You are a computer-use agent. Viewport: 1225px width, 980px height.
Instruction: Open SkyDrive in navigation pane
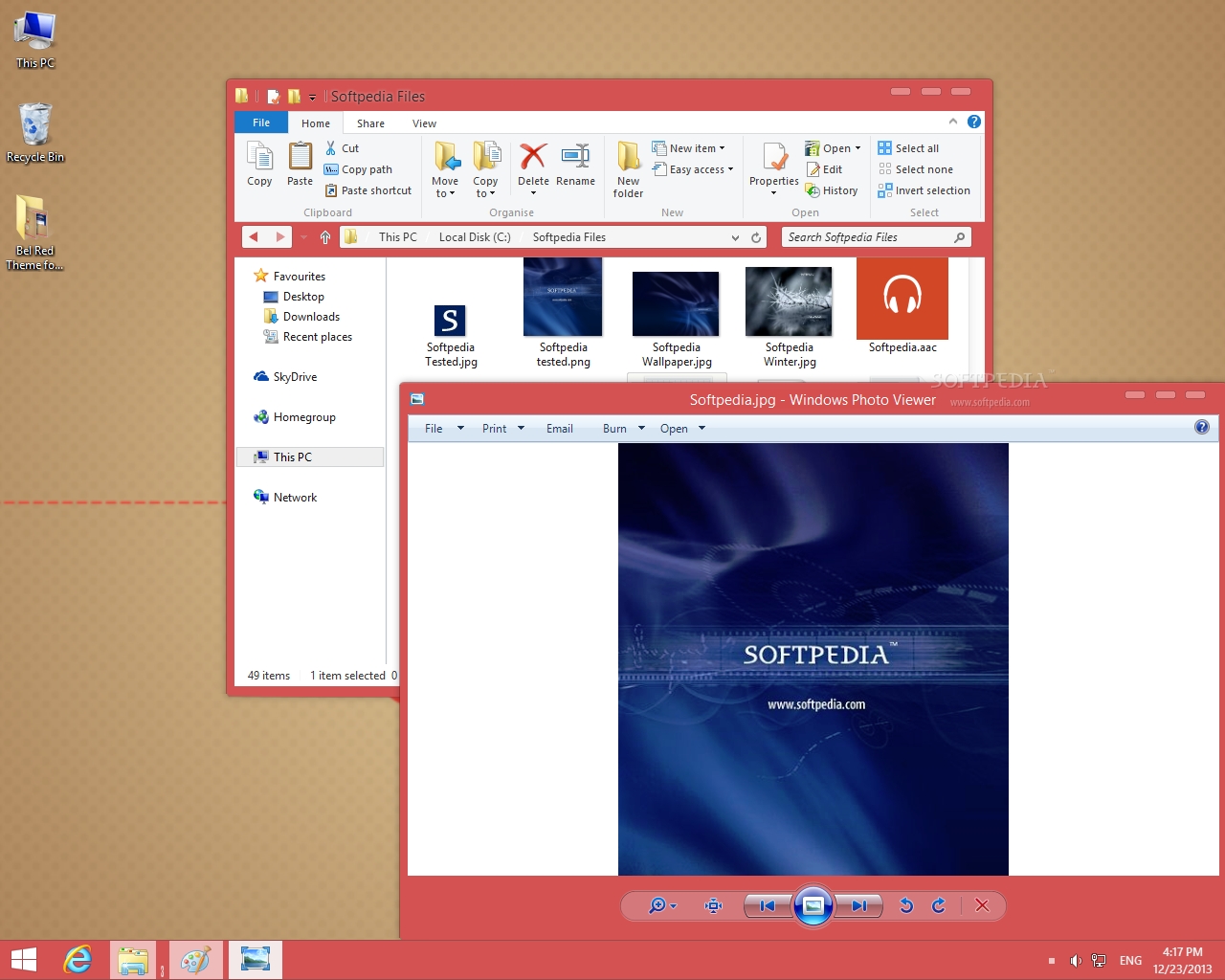(x=285, y=377)
